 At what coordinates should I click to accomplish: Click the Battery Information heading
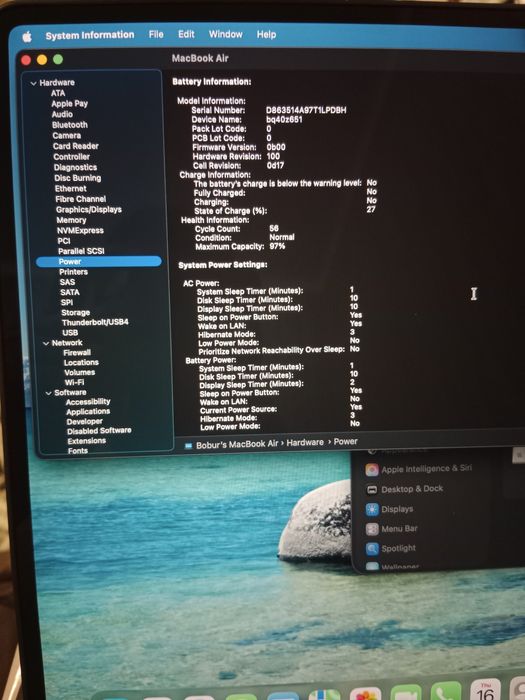coord(212,82)
